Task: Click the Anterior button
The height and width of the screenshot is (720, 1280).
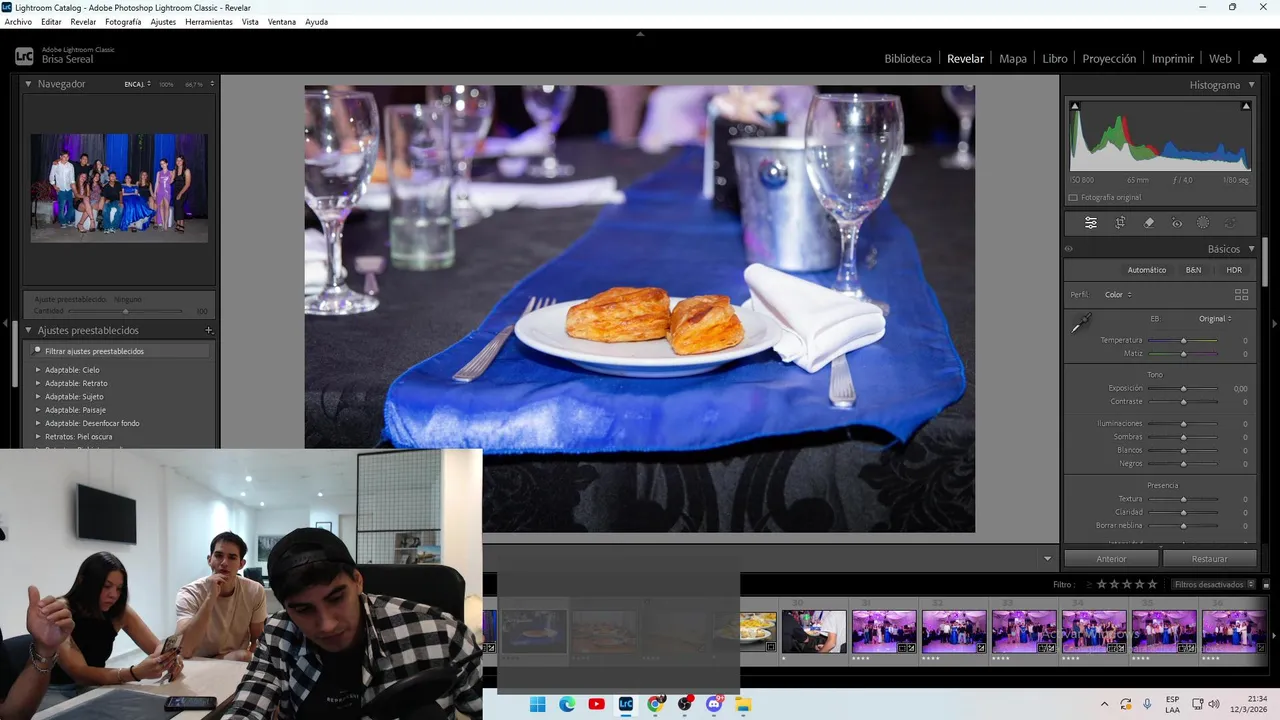Action: pos(1111,559)
